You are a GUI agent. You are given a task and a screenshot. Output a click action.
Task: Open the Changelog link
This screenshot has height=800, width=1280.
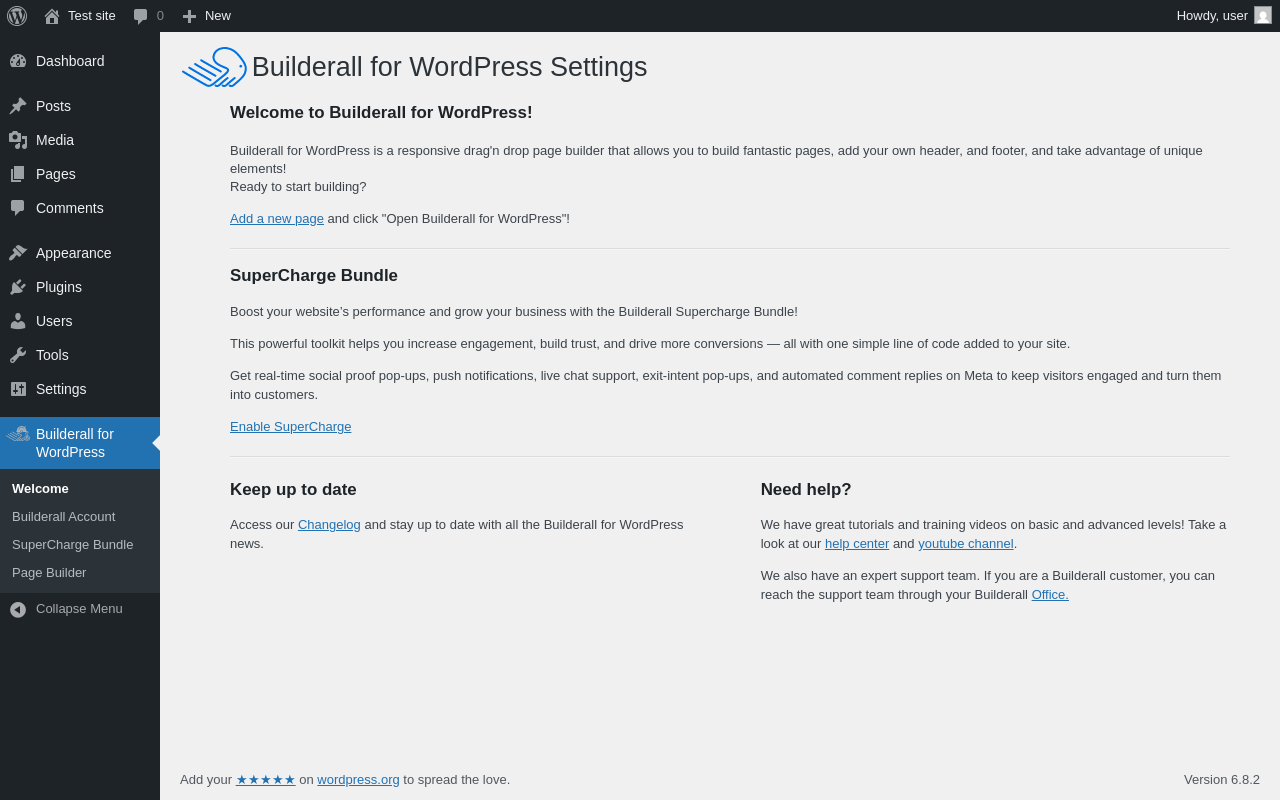click(x=329, y=525)
